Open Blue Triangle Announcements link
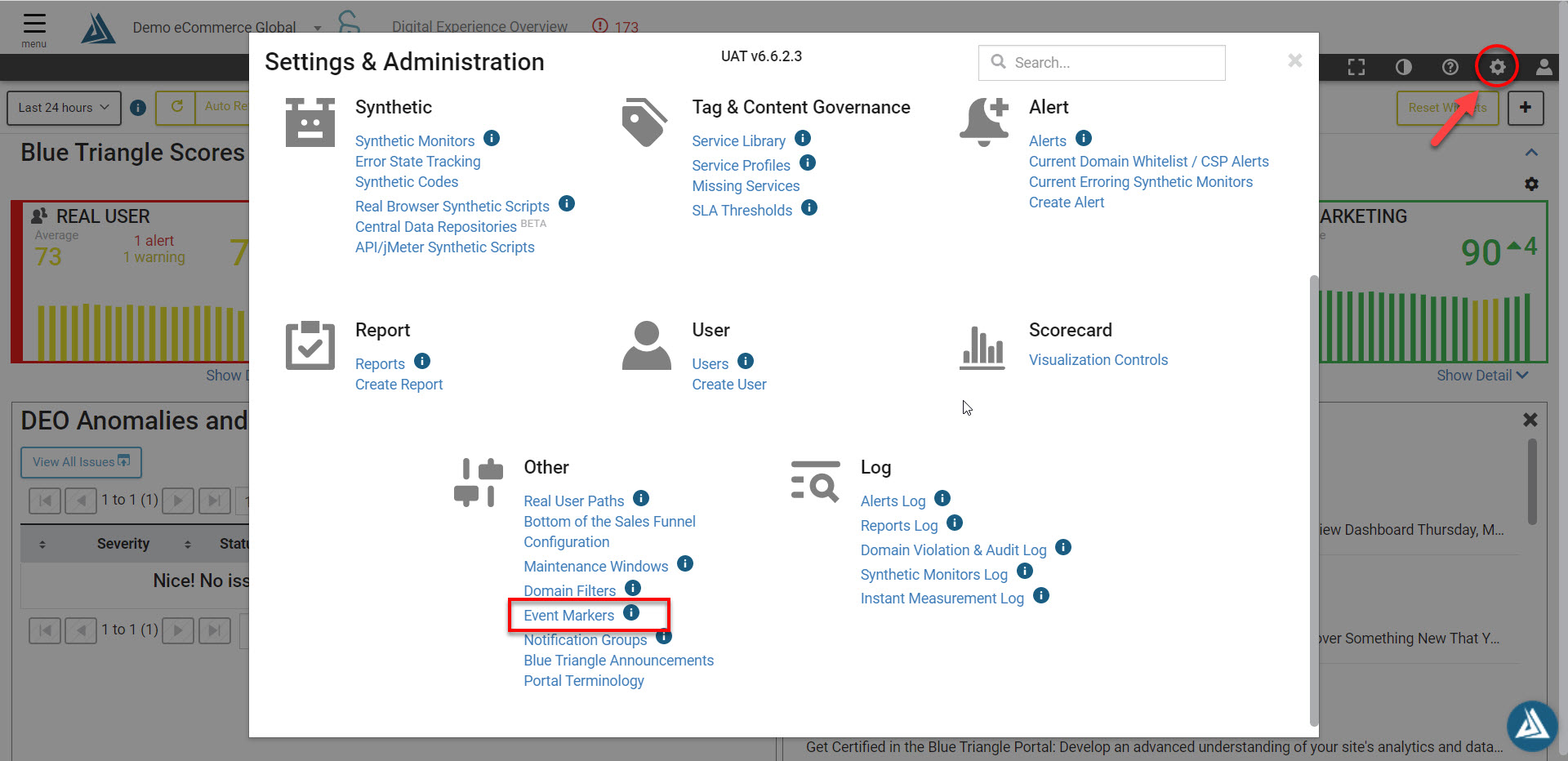The width and height of the screenshot is (1568, 761). coord(619,661)
